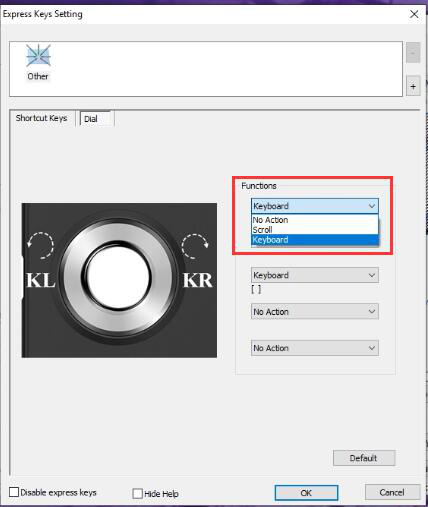Click the KL counterclockwise rotation arrow

point(40,245)
